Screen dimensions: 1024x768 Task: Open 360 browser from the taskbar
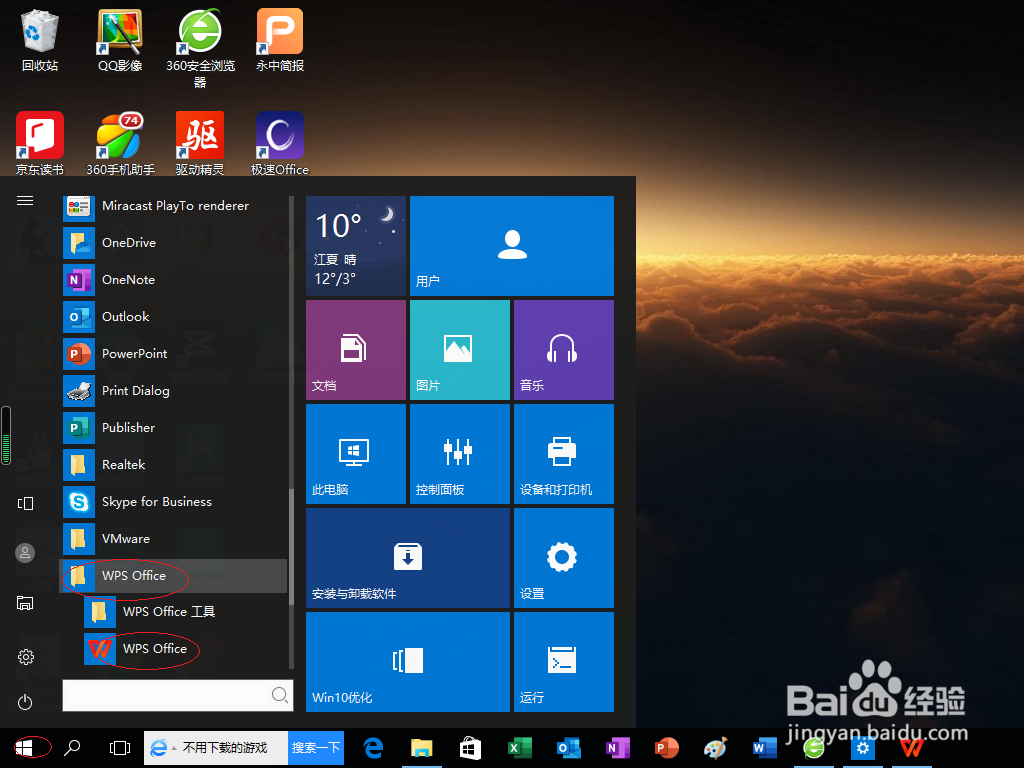pyautogui.click(x=814, y=747)
